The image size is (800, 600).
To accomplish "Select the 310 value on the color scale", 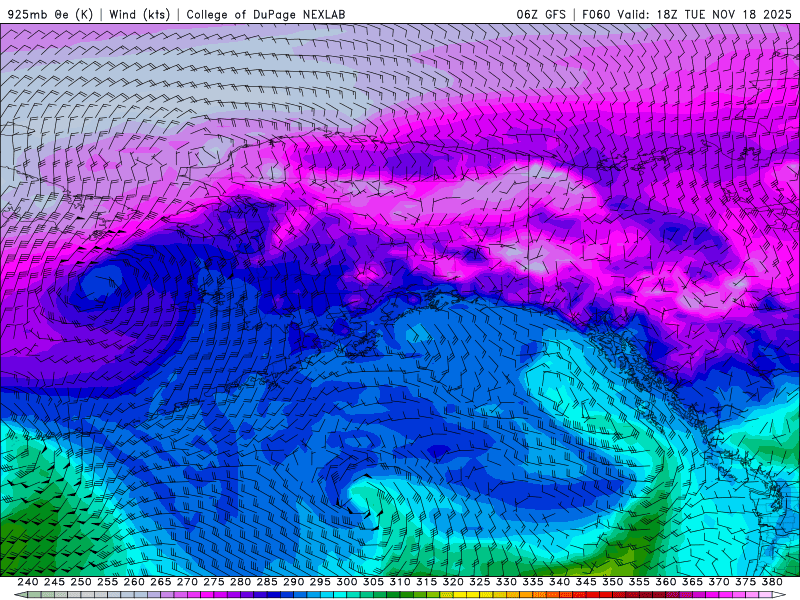I will coord(400,582).
